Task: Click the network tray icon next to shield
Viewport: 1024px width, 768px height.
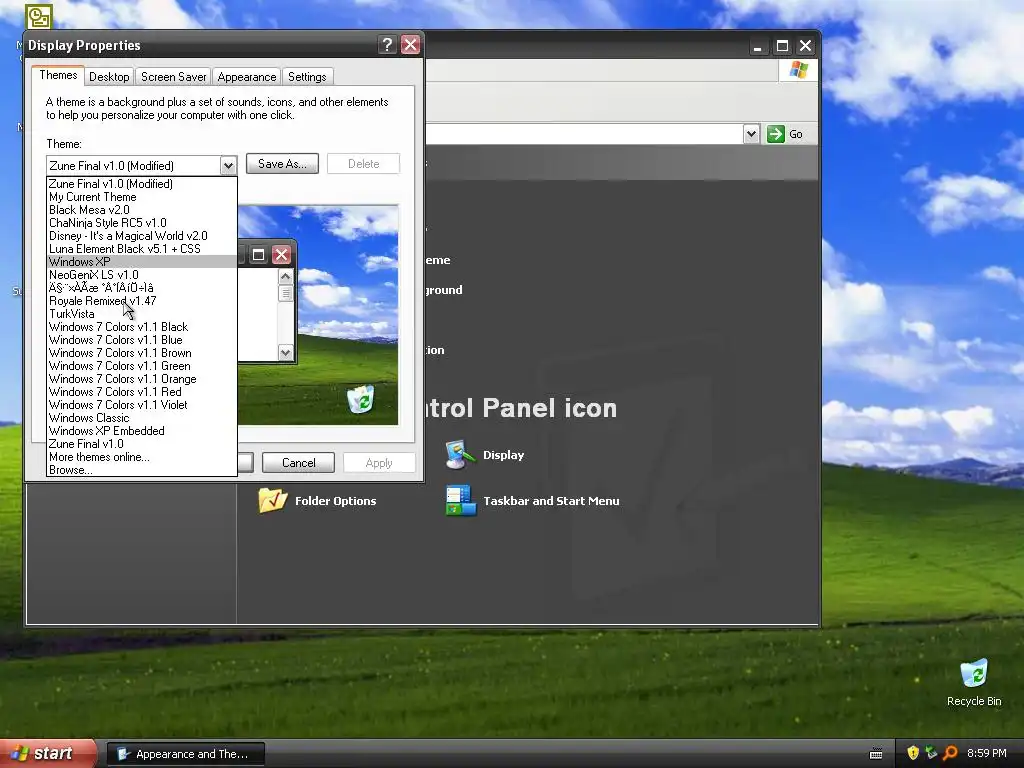Action: click(931, 753)
